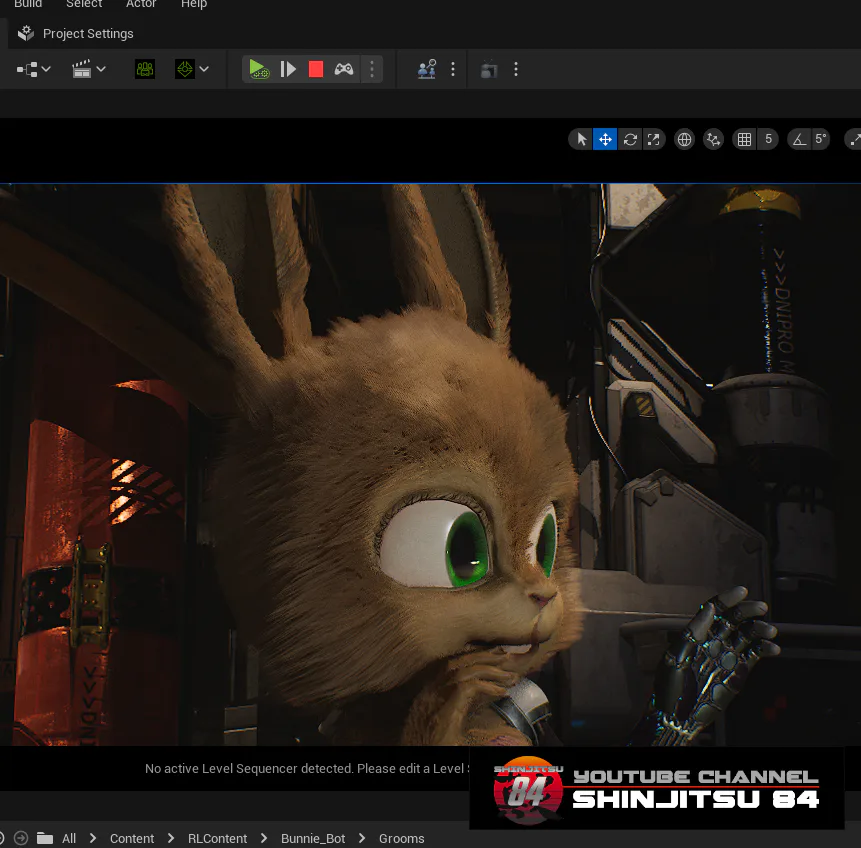Go to the All breadcrumb
The height and width of the screenshot is (848, 861).
(69, 839)
